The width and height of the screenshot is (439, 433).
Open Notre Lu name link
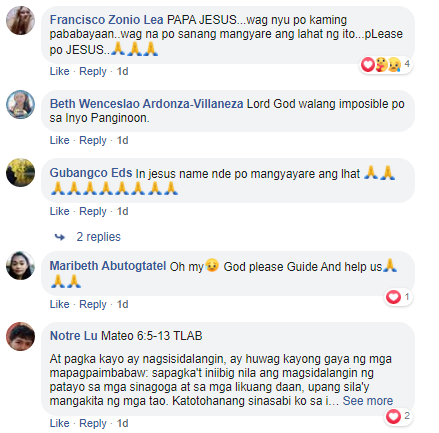pos(73,336)
